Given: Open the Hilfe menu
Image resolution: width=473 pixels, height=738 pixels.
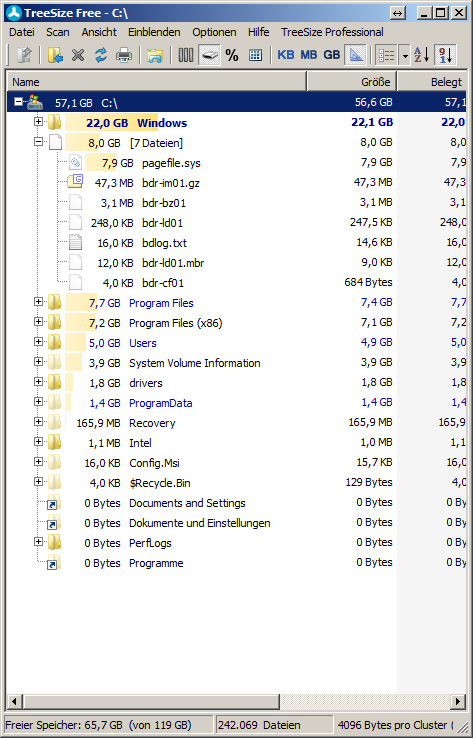Looking at the screenshot, I should pos(258,32).
